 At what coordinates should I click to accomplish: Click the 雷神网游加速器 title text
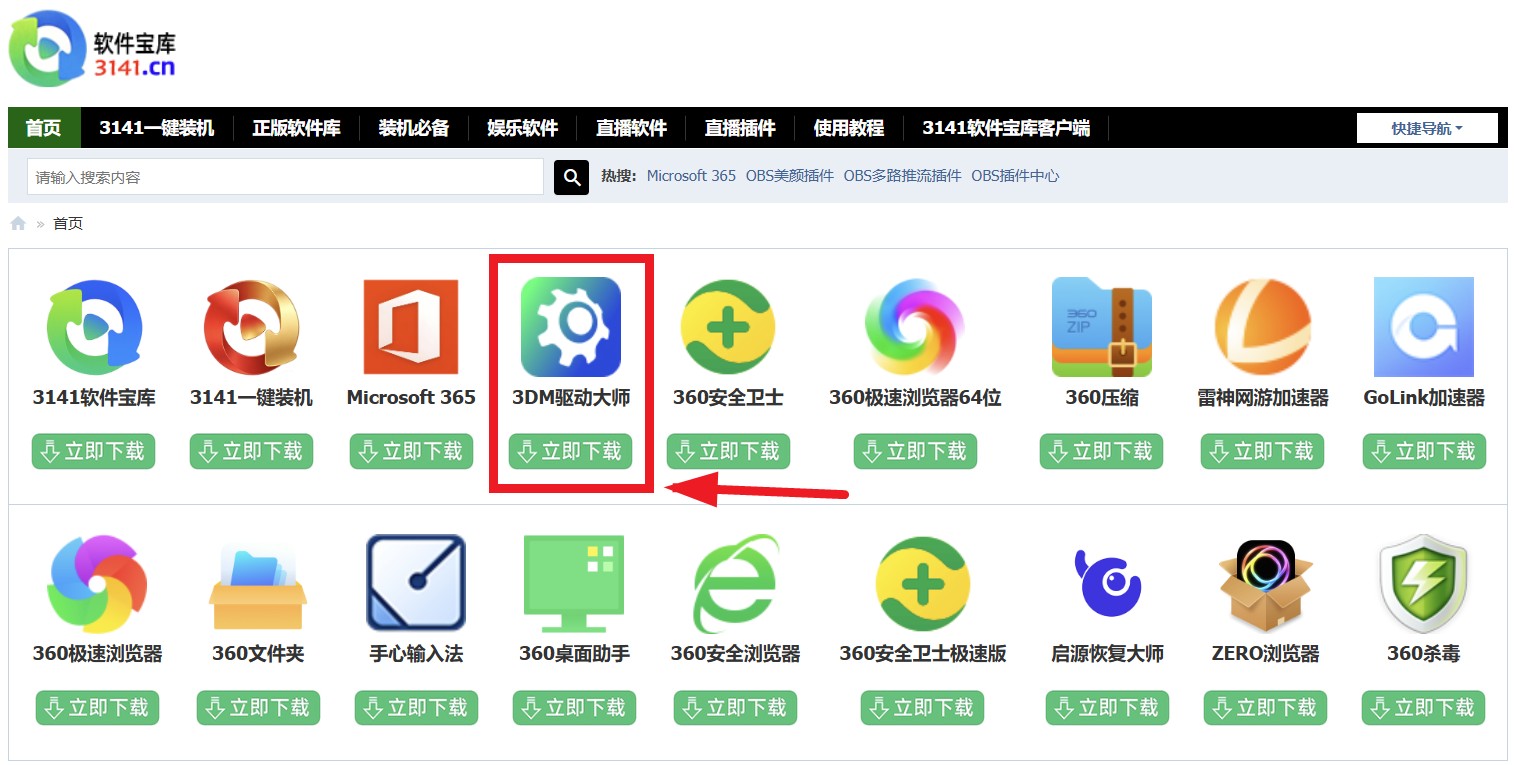click(x=1262, y=398)
